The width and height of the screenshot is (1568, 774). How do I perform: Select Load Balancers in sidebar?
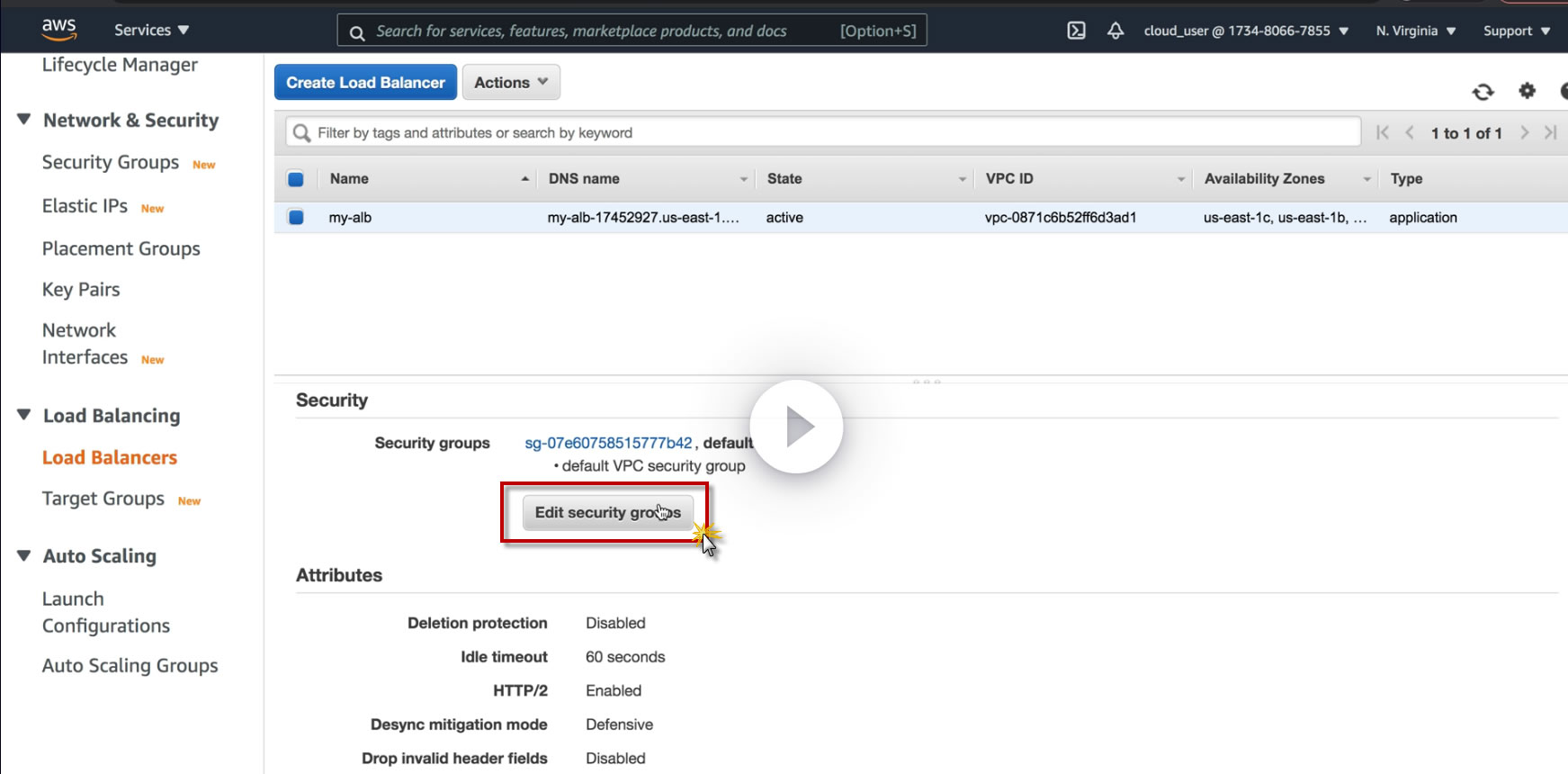pyautogui.click(x=110, y=457)
